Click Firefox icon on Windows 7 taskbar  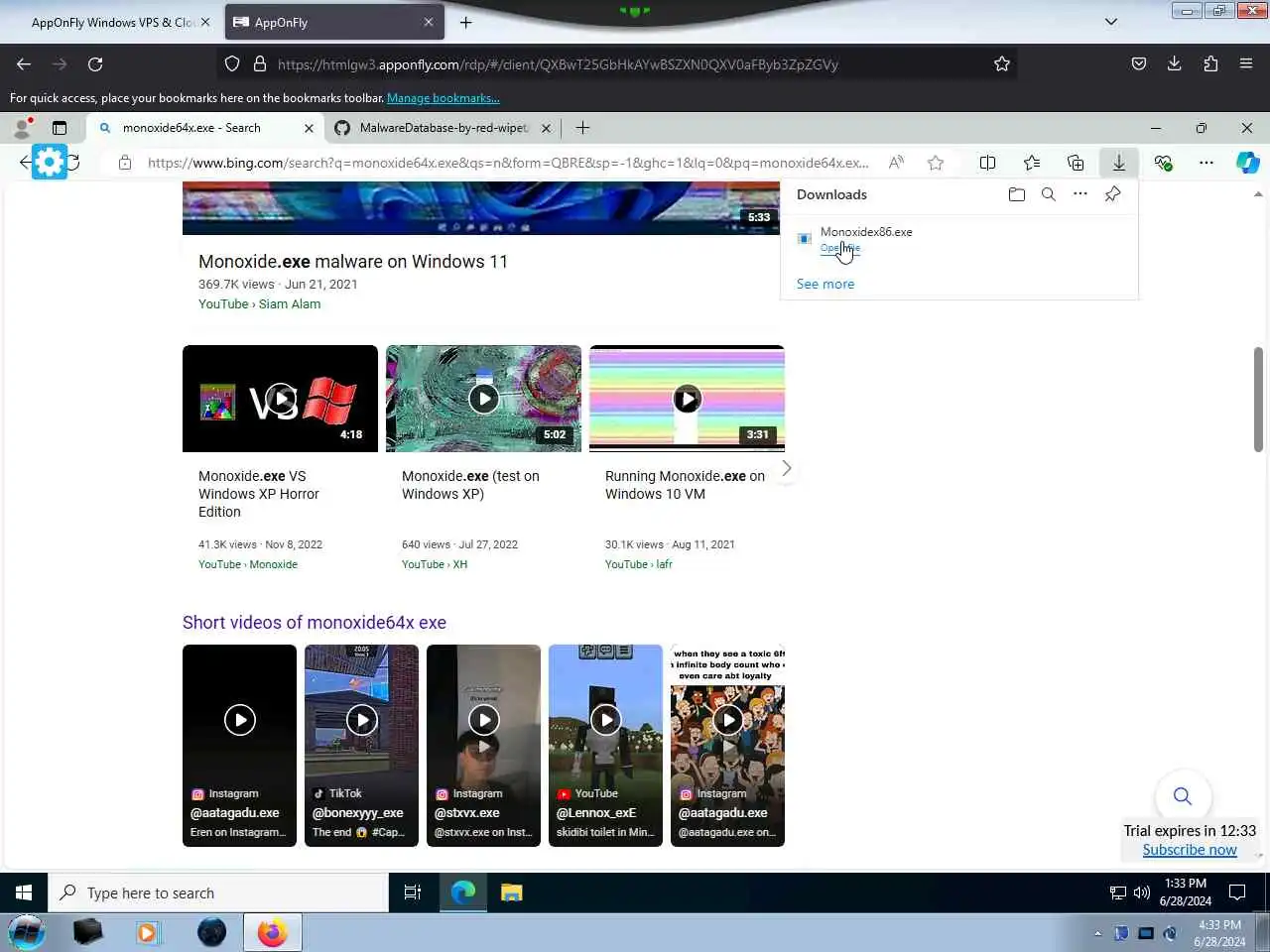click(272, 932)
